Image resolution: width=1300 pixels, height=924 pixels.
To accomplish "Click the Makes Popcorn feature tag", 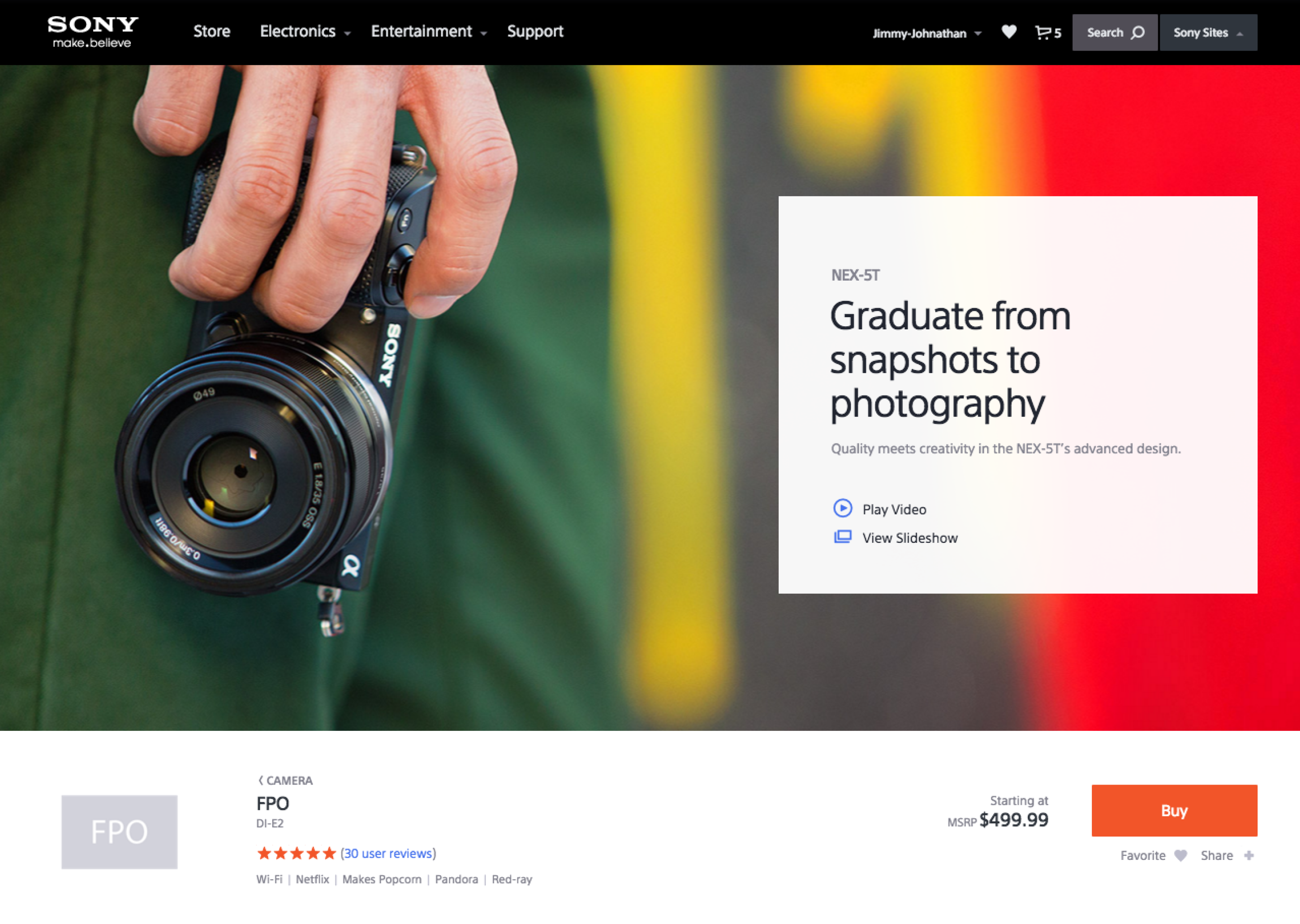I will click(381, 879).
